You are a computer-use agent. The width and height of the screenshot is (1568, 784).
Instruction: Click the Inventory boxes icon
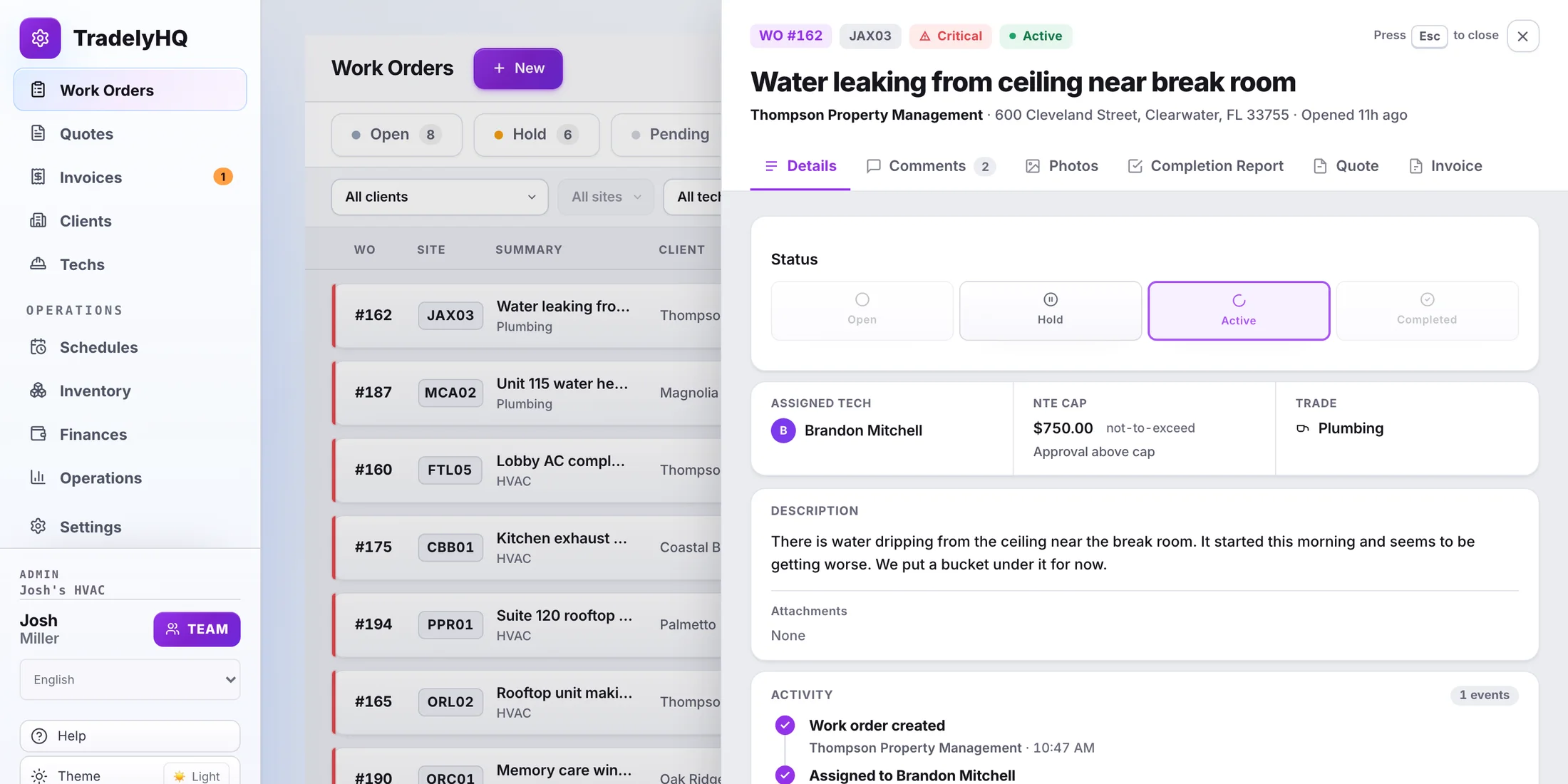(x=38, y=391)
